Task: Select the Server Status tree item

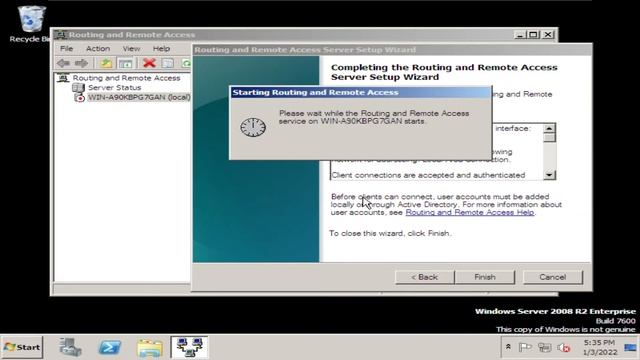Action: tap(115, 88)
